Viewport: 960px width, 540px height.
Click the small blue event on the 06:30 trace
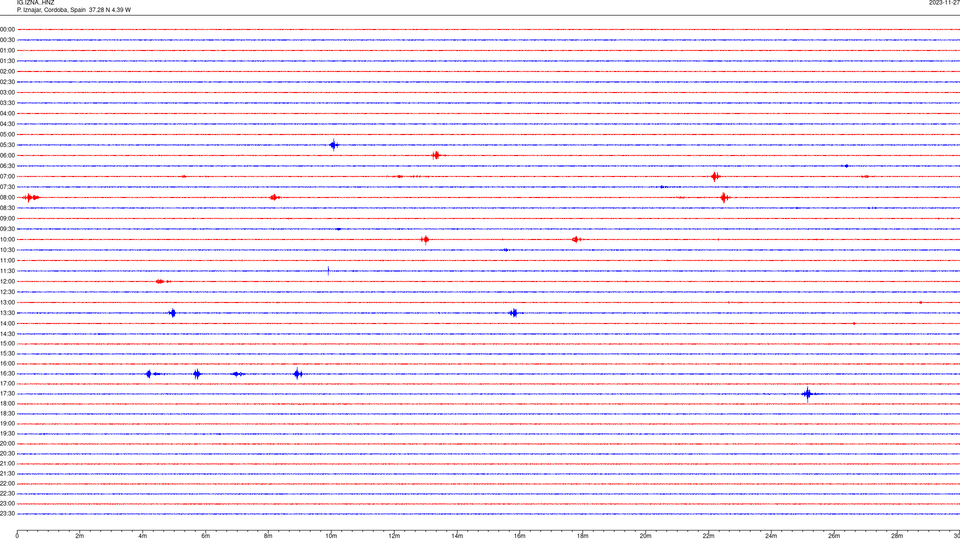coord(847,166)
